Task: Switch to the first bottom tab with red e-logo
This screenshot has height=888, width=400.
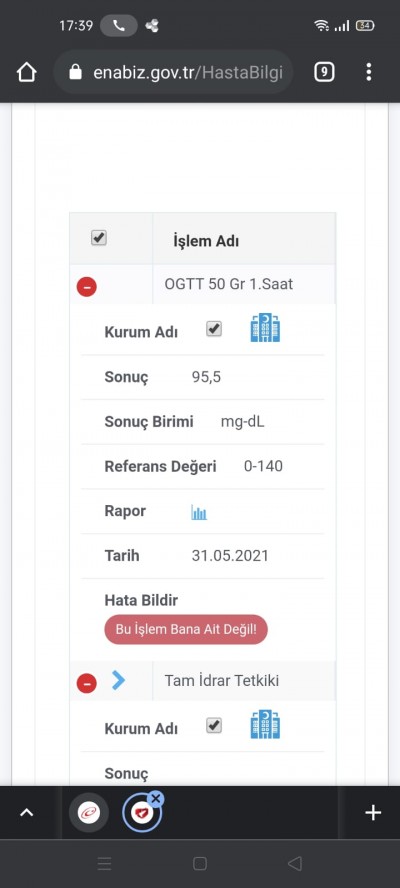Action: click(88, 813)
